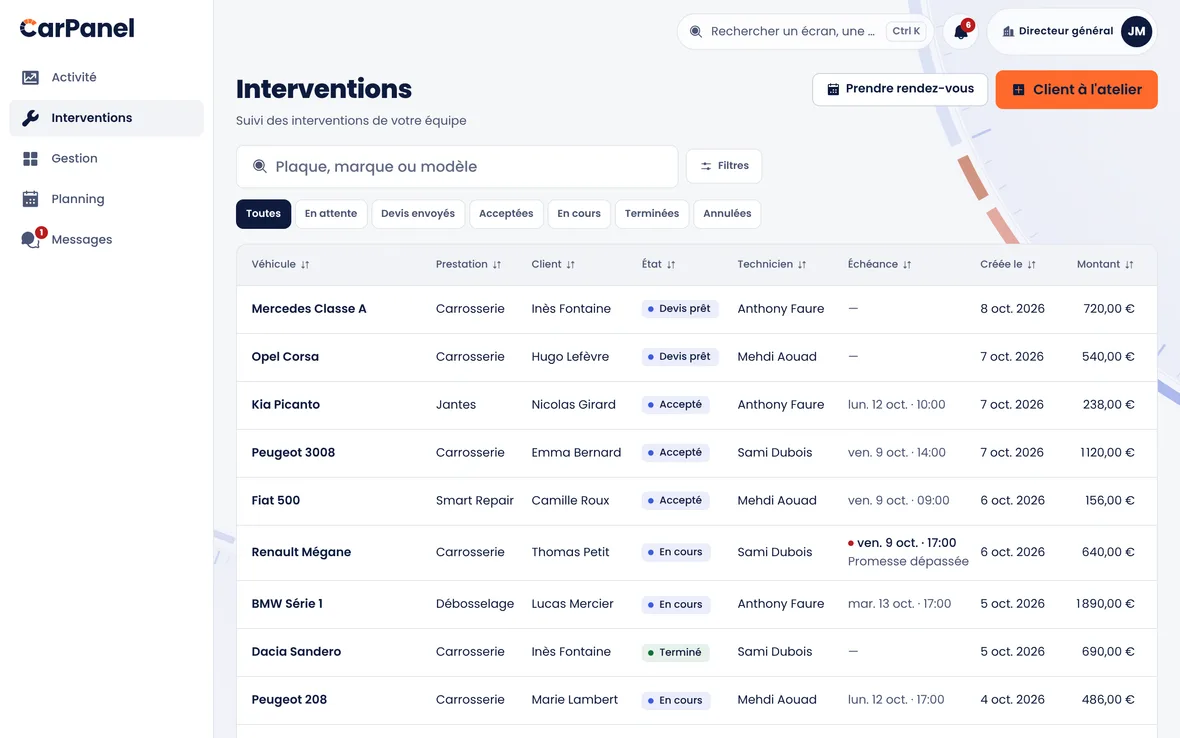The height and width of the screenshot is (738, 1180).
Task: Select the Interventions wrench icon
Action: point(30,118)
